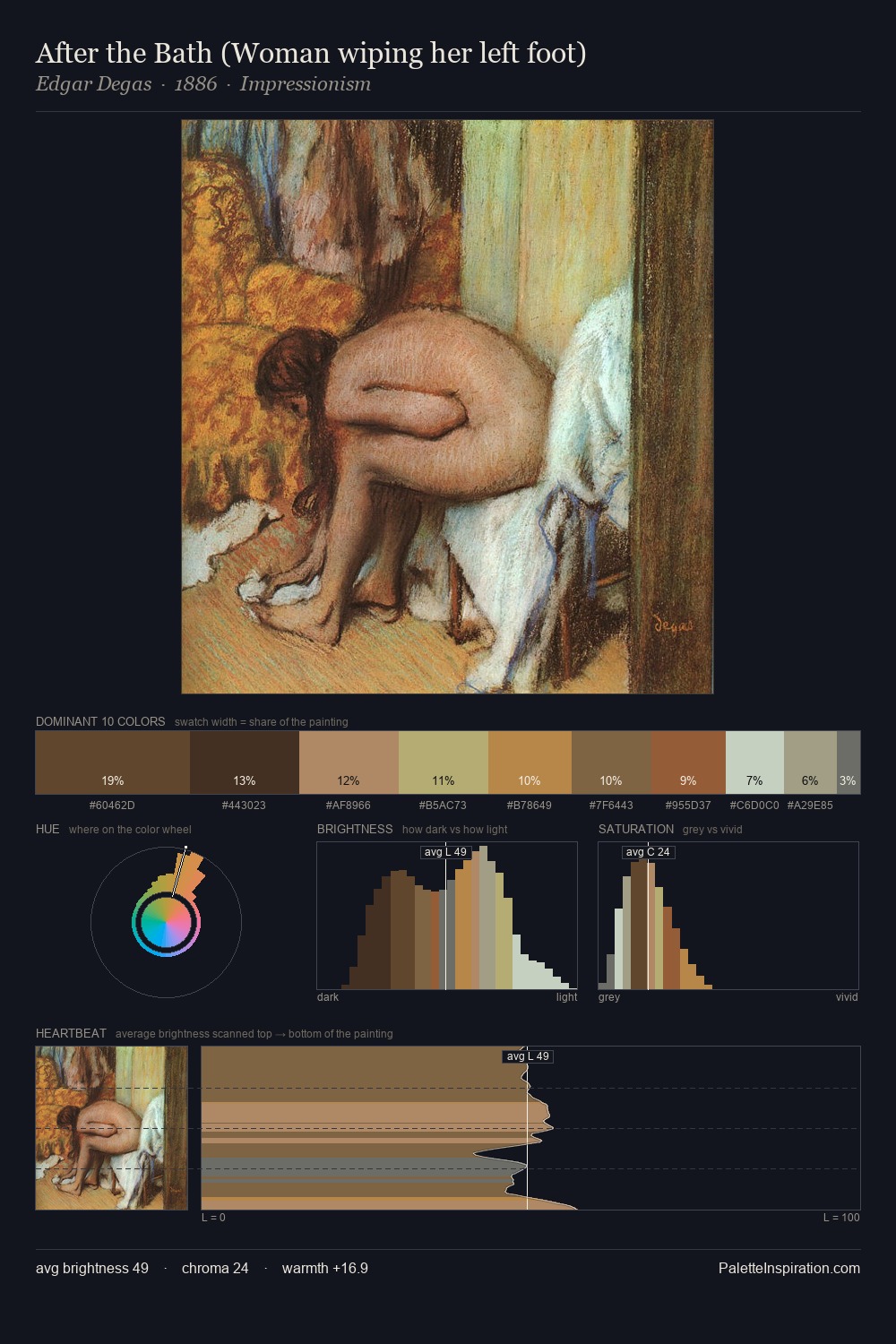Click the hue color wheel chart
Viewport: 896px width, 1344px height.
tap(166, 922)
